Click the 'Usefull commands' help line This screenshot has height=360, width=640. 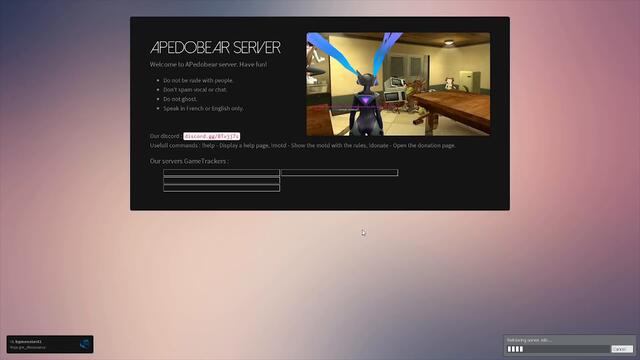point(303,145)
